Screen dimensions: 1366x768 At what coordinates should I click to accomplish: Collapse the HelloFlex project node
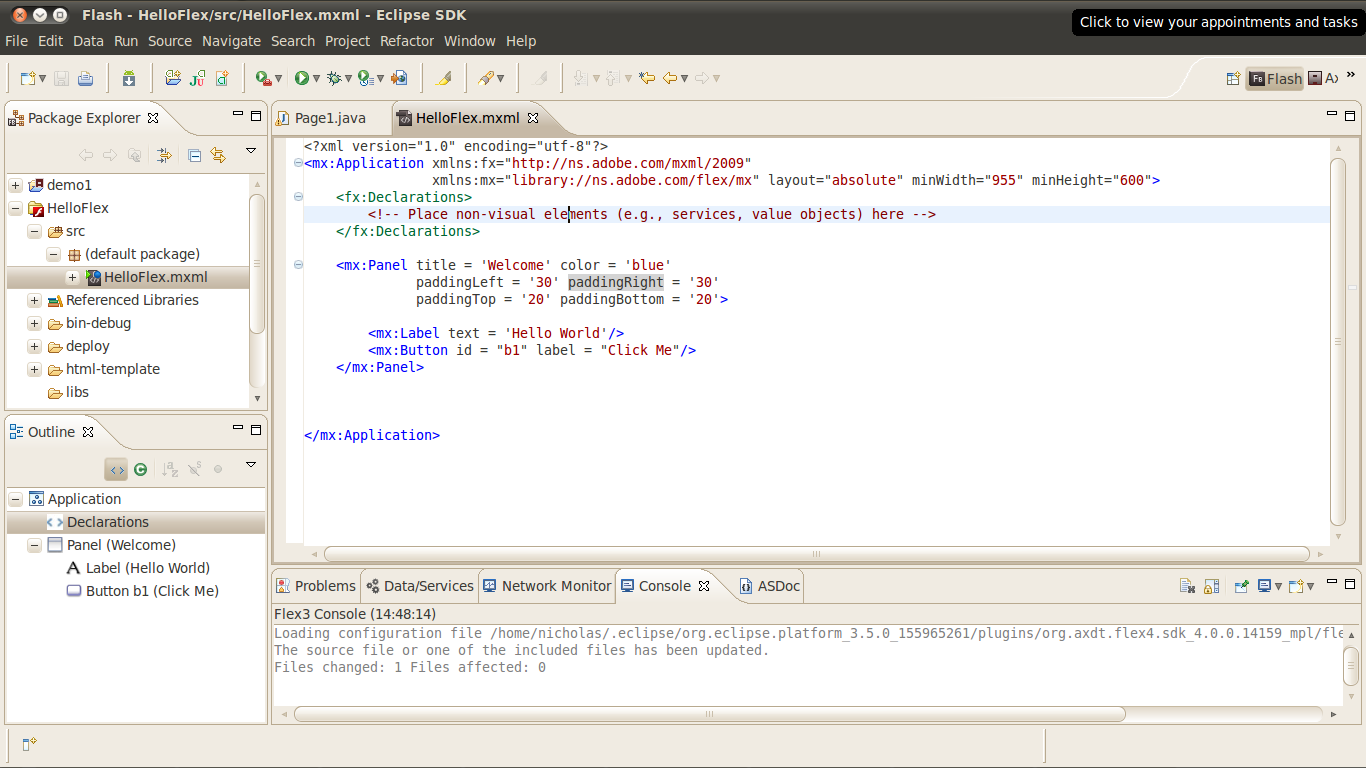(16, 208)
